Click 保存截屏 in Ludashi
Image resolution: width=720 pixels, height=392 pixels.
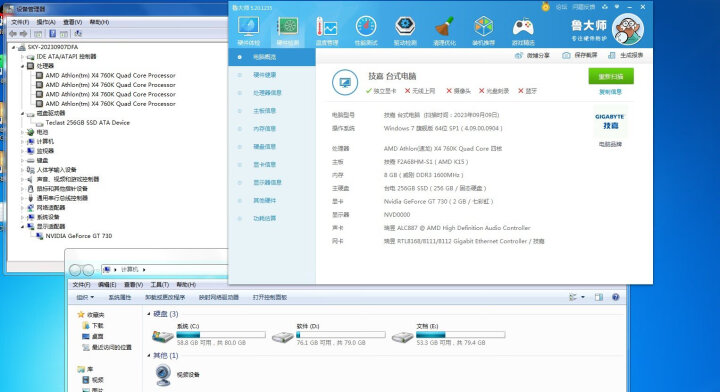(580, 55)
